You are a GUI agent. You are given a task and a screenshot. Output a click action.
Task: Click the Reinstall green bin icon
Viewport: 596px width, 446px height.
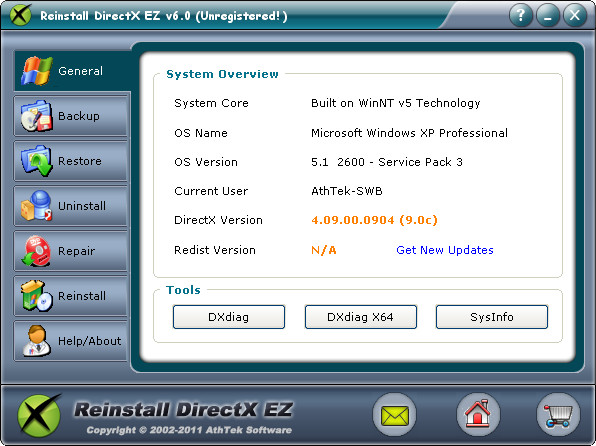click(36, 296)
